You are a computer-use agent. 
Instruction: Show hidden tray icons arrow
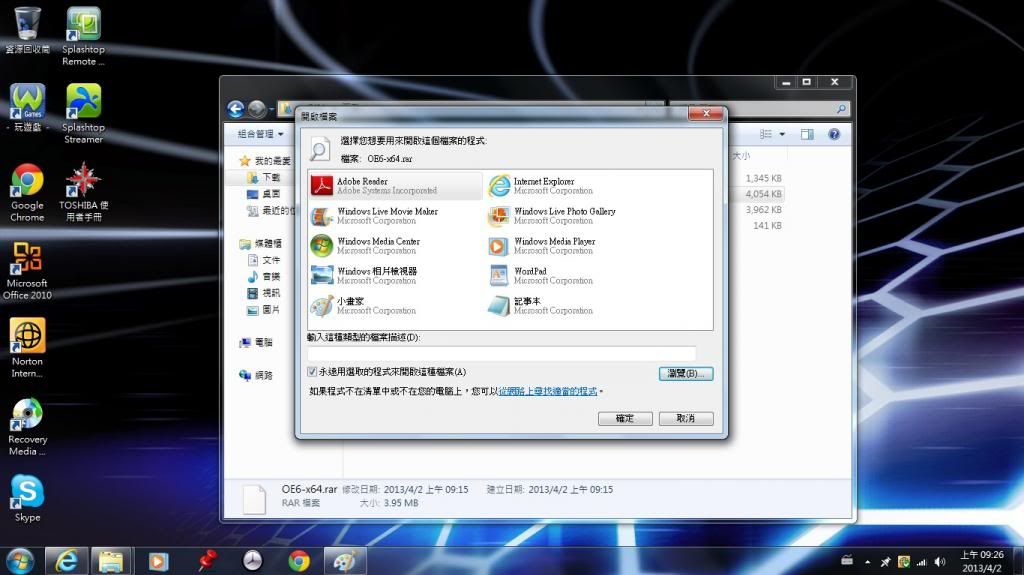(867, 562)
